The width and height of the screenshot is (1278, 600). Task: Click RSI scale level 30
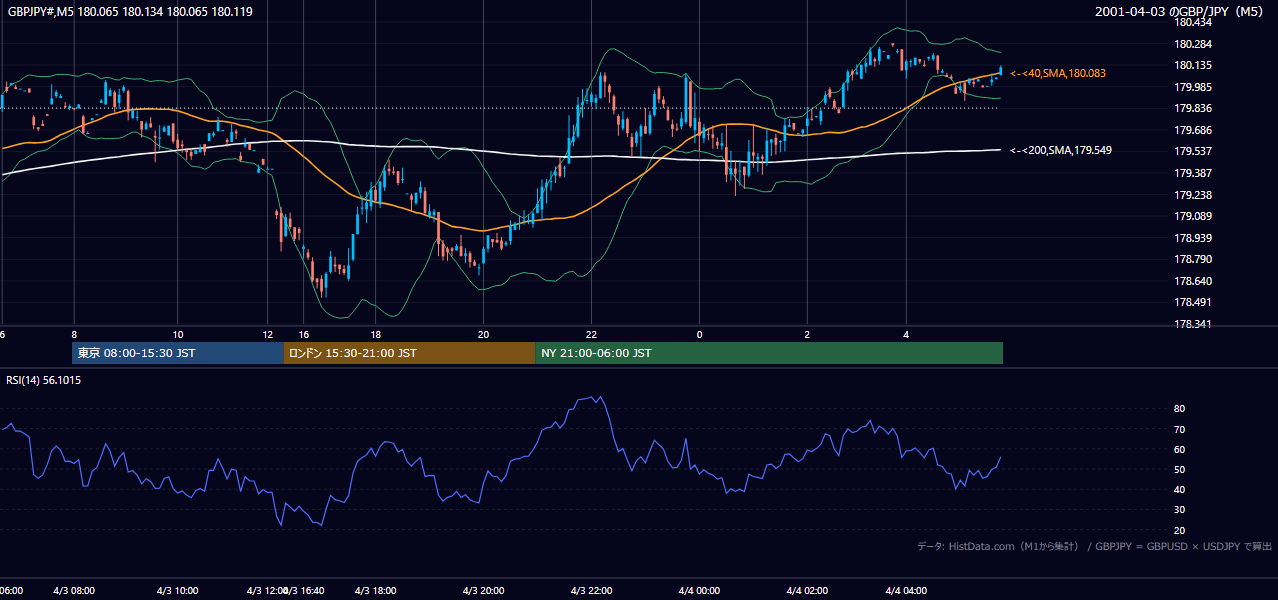click(x=1179, y=510)
